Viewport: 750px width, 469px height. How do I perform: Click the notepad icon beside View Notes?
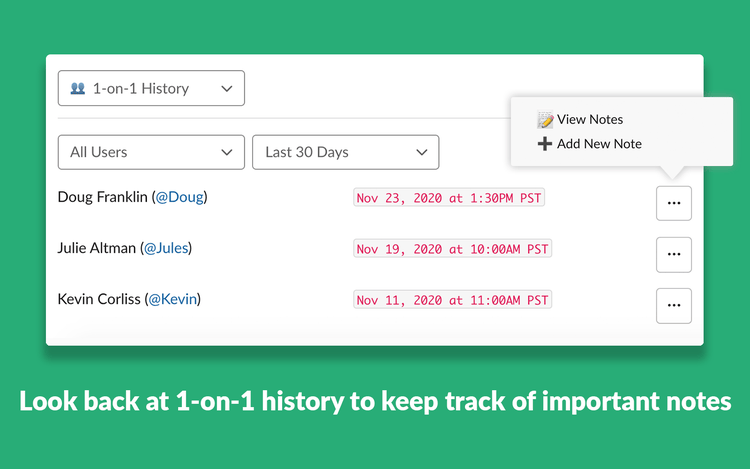tap(545, 120)
